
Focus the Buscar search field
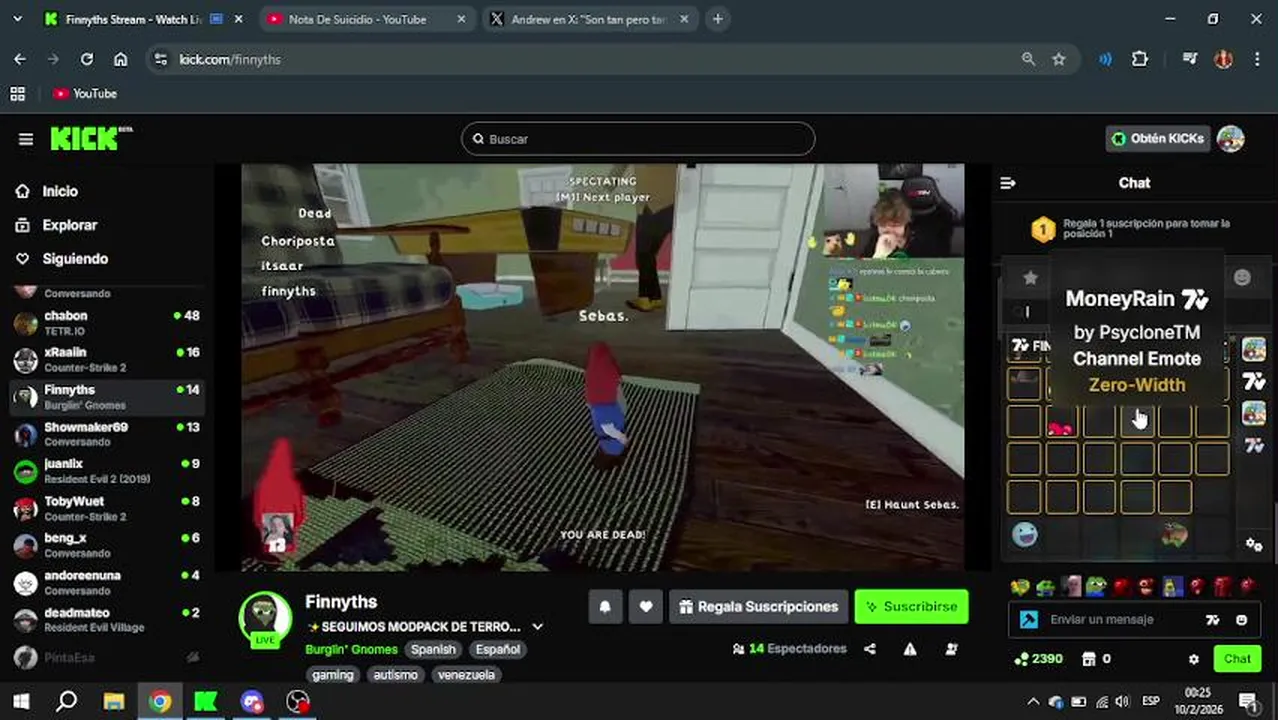click(x=638, y=139)
